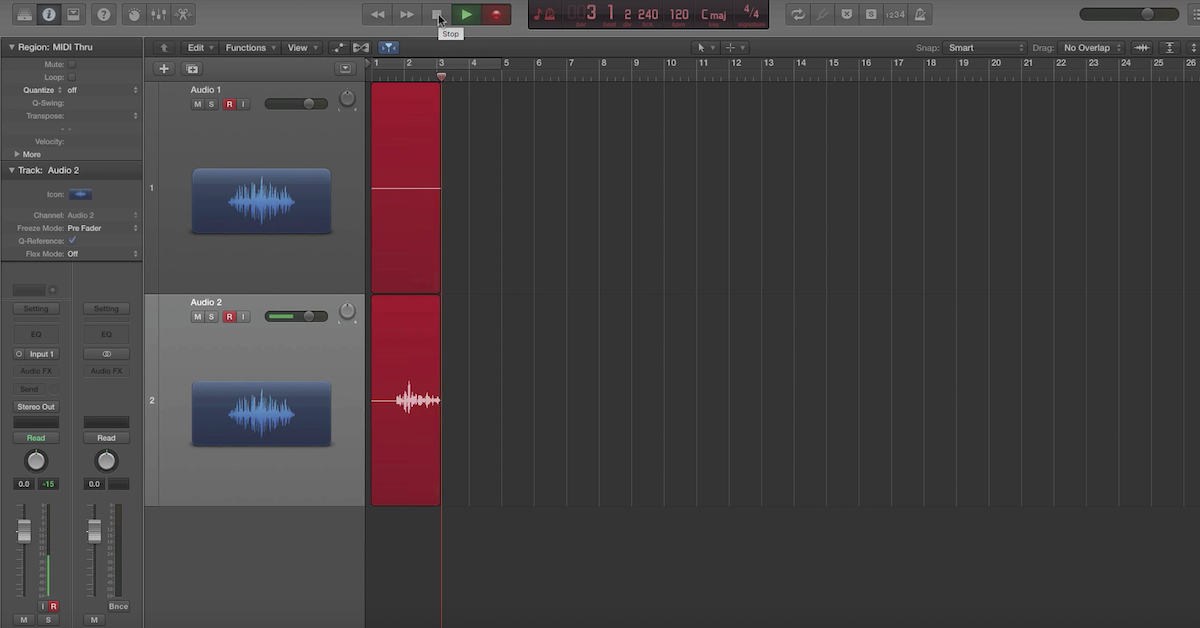Open the Smart Controls panel
This screenshot has width=1200, height=628.
click(134, 14)
